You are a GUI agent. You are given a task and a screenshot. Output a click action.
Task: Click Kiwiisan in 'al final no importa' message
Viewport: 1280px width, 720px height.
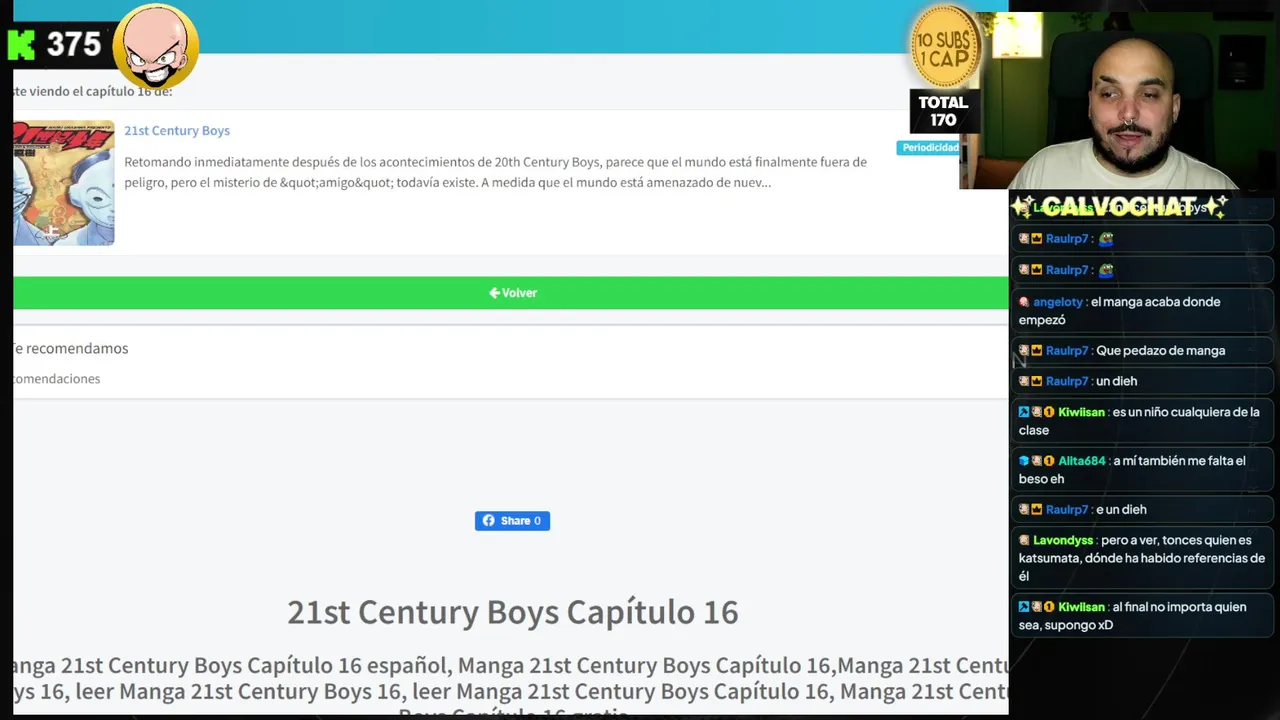coord(1081,607)
